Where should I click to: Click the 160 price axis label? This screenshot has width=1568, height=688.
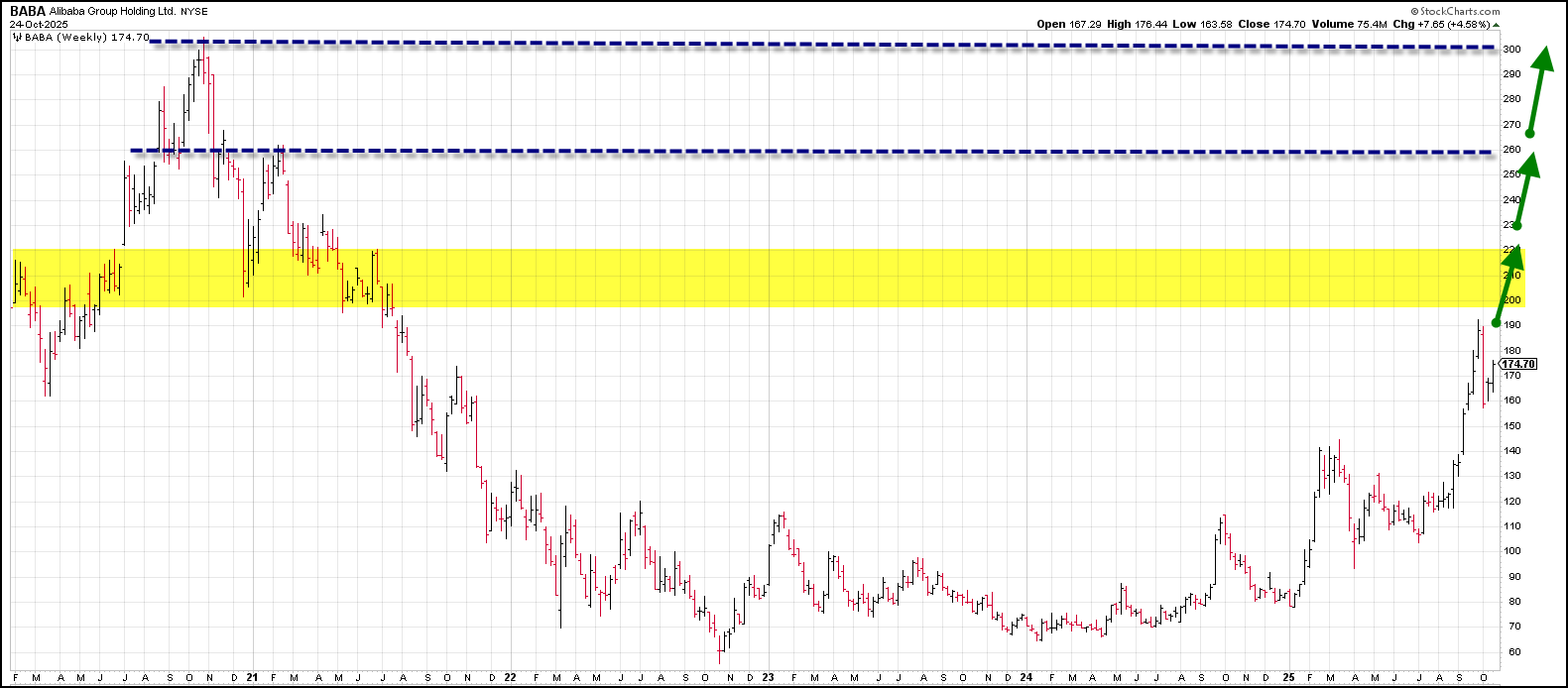point(1512,401)
